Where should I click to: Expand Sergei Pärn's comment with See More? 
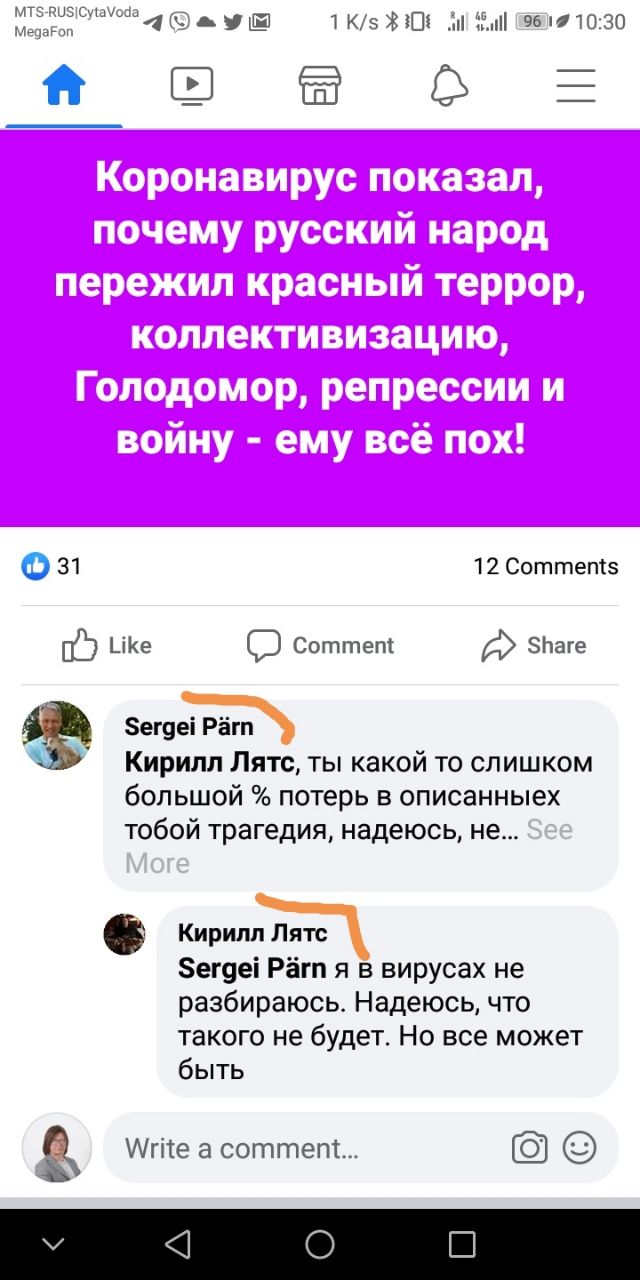[350, 846]
